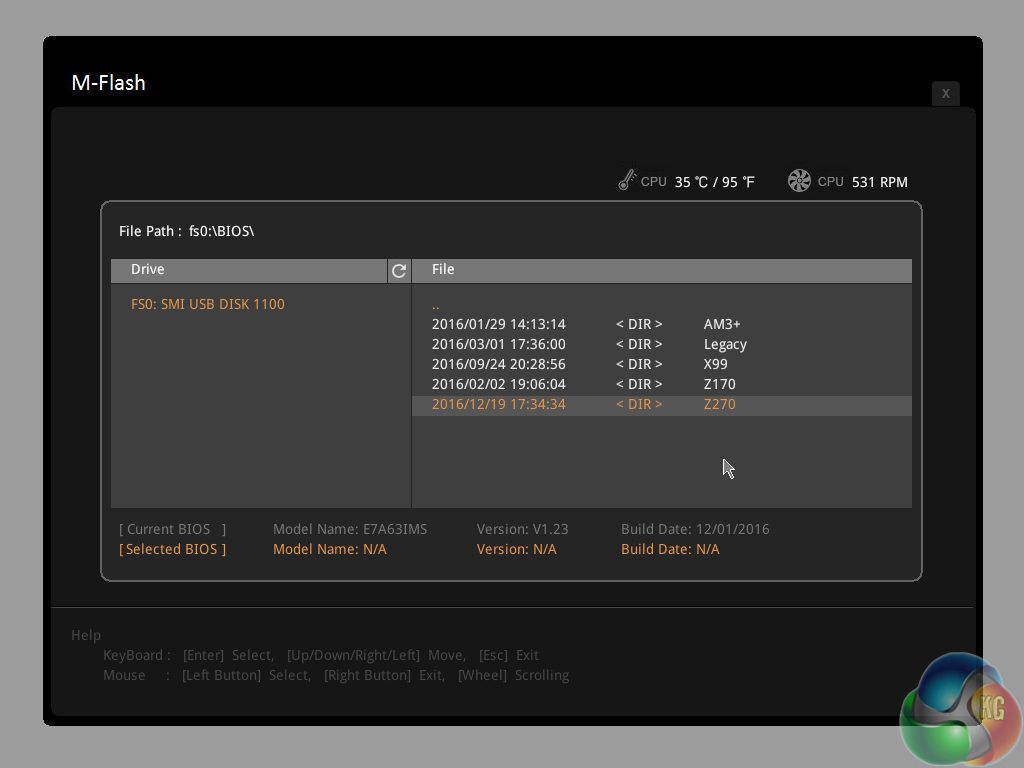1024x768 pixels.
Task: Click the Current BIOS label
Action: pos(173,529)
